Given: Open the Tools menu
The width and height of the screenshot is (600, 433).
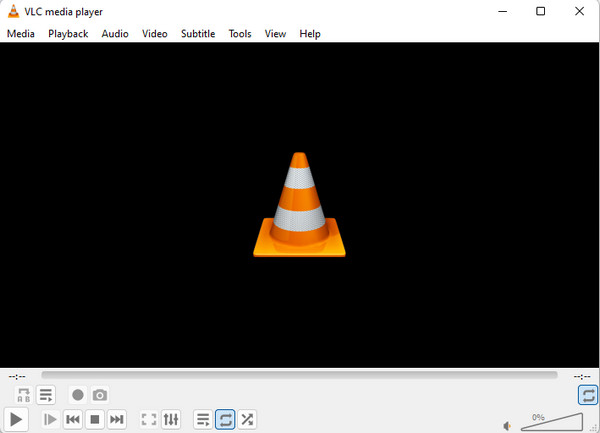Looking at the screenshot, I should [x=240, y=34].
